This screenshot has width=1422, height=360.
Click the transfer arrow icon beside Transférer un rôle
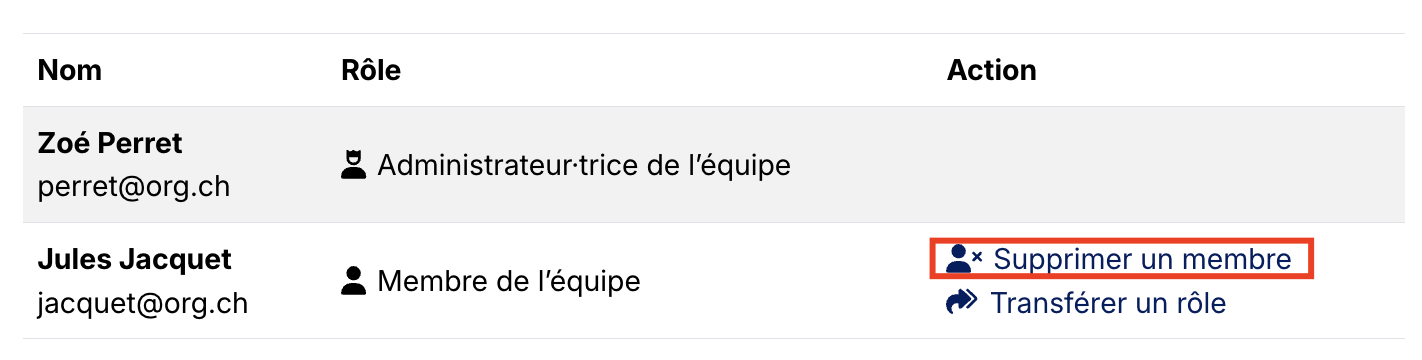pyautogui.click(x=961, y=302)
